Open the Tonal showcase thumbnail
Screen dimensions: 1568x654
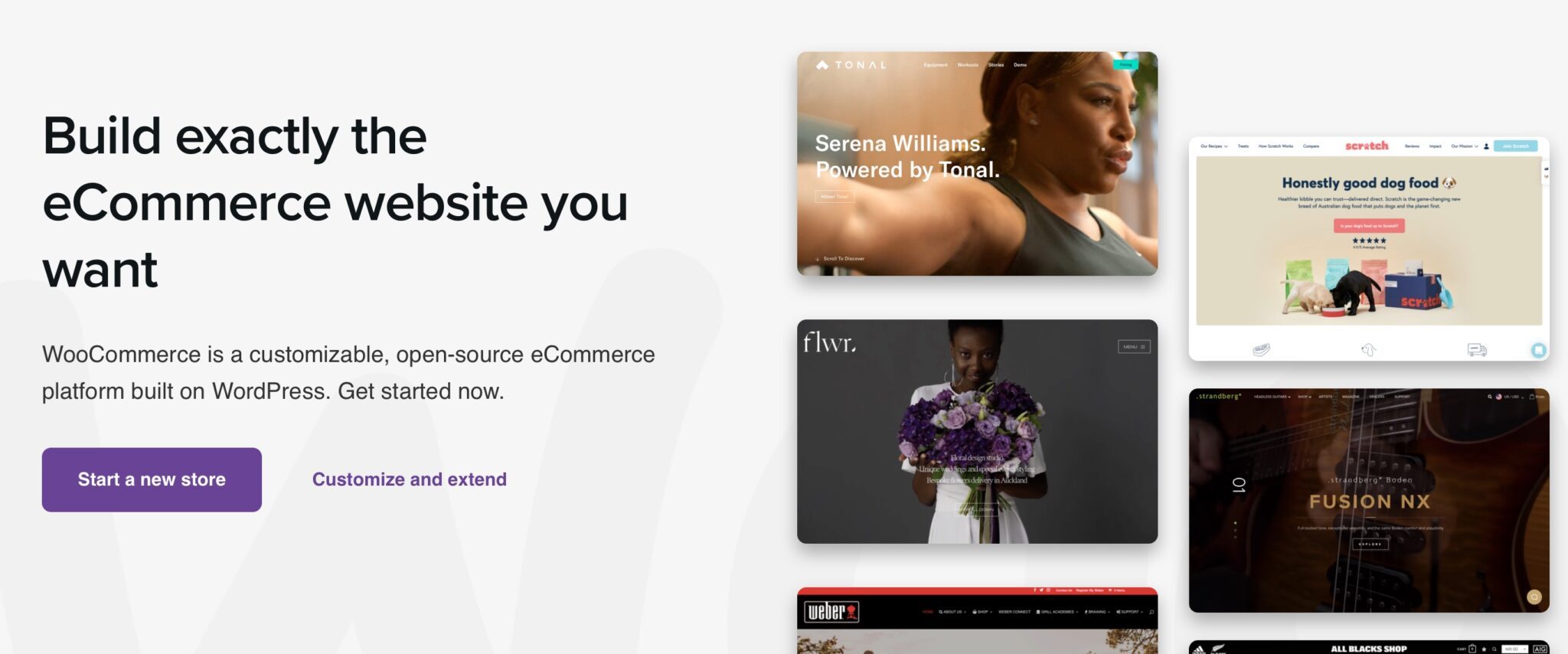(977, 164)
